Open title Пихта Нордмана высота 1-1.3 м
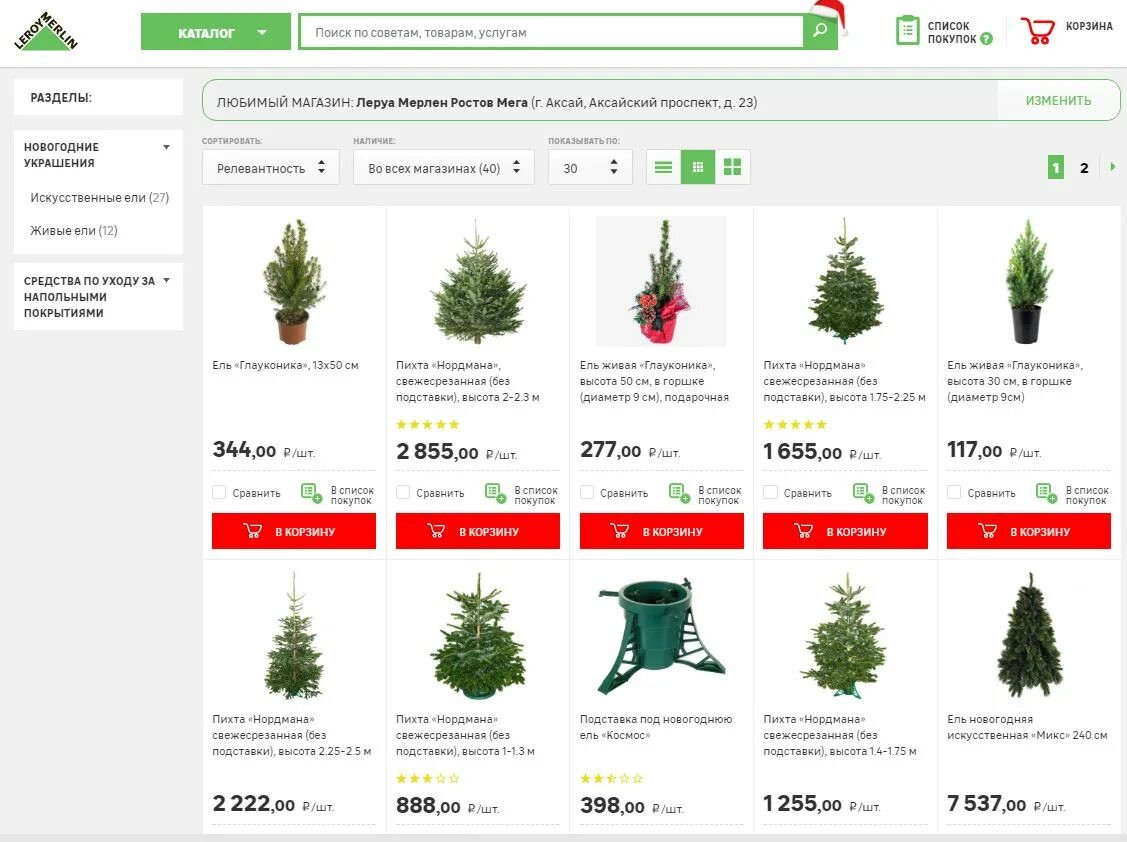Viewport: 1127px width, 842px height. pos(466,735)
